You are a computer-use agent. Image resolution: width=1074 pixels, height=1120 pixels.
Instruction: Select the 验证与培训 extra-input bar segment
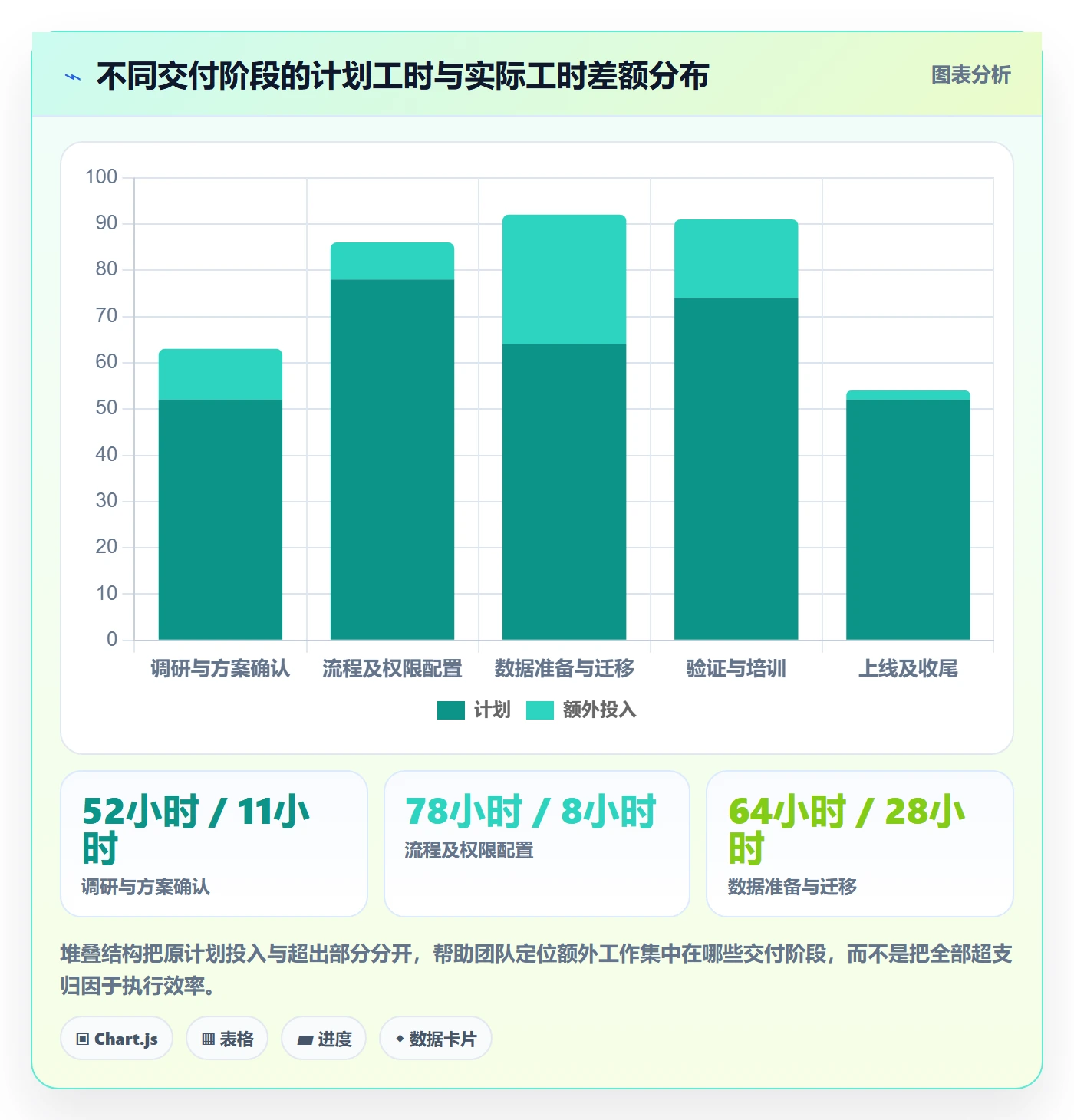click(x=736, y=259)
